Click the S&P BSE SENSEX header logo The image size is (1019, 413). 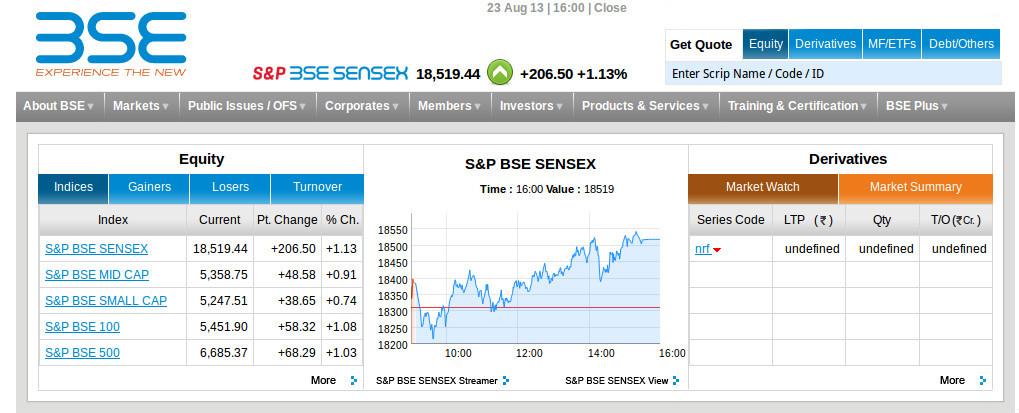(x=330, y=73)
